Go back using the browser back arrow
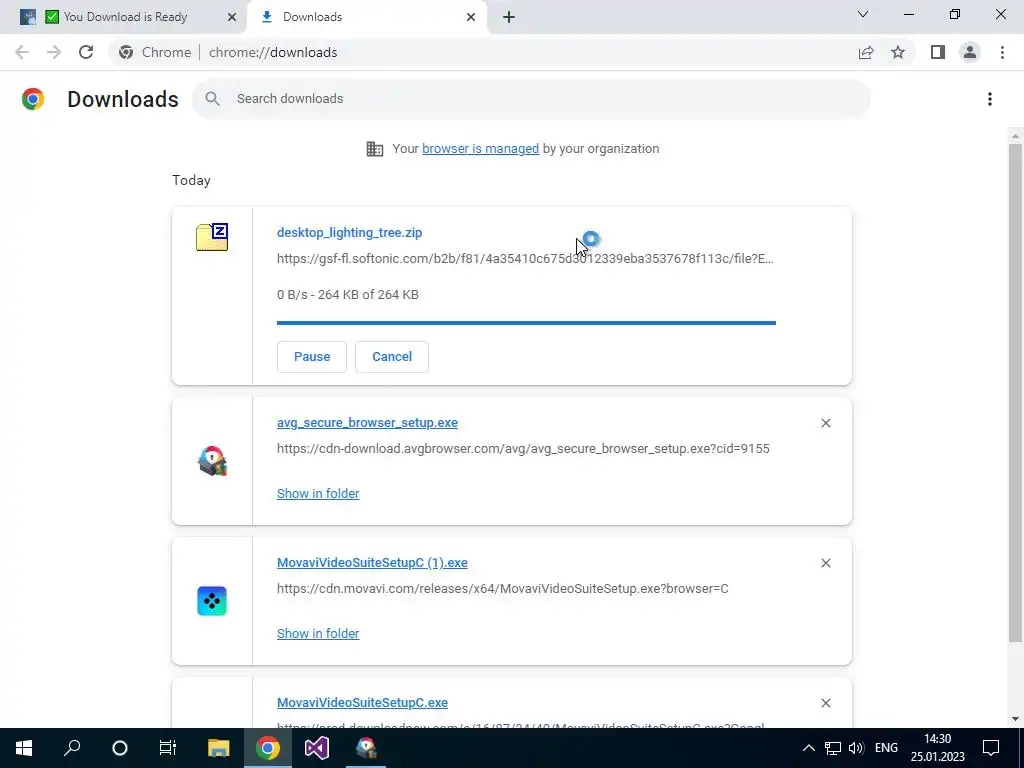This screenshot has height=768, width=1024. 22,52
